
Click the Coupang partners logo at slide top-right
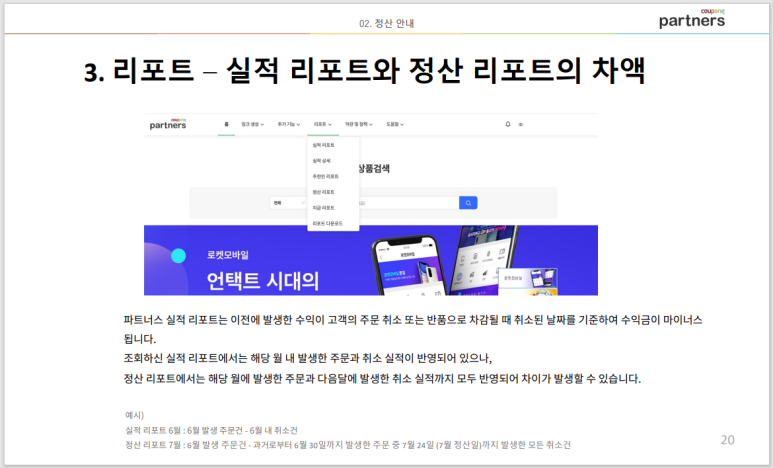pyautogui.click(x=692, y=19)
